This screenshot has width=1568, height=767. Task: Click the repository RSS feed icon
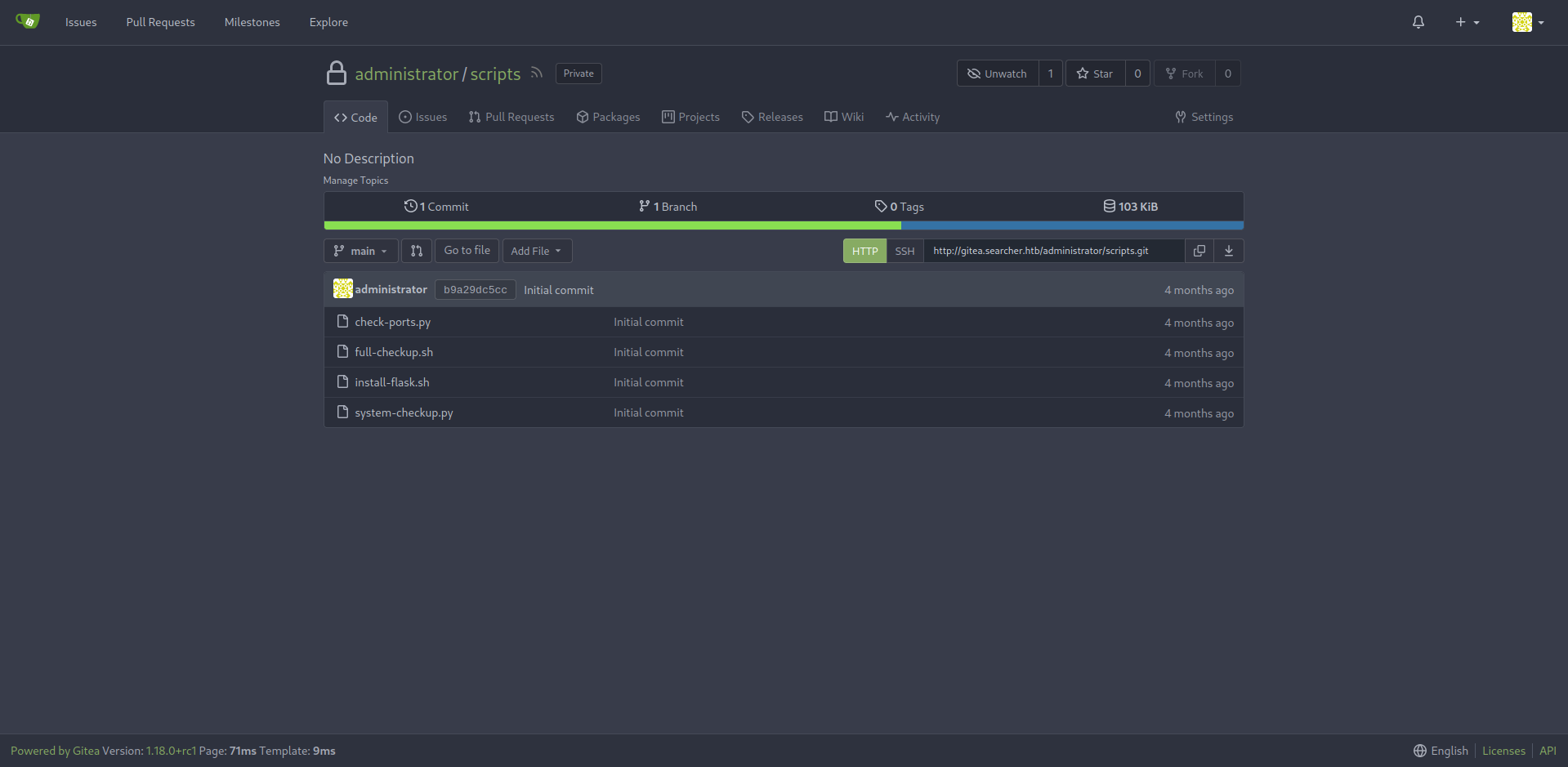(x=537, y=73)
